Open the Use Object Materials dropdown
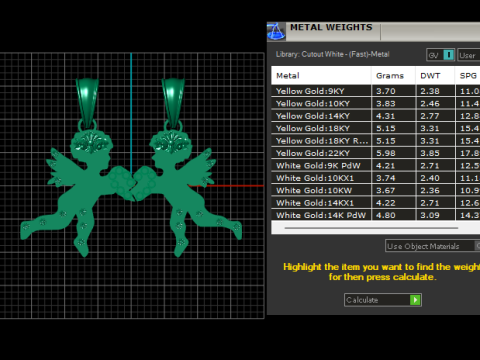Image resolution: width=480 pixels, height=360 pixels. pyautogui.click(x=433, y=246)
